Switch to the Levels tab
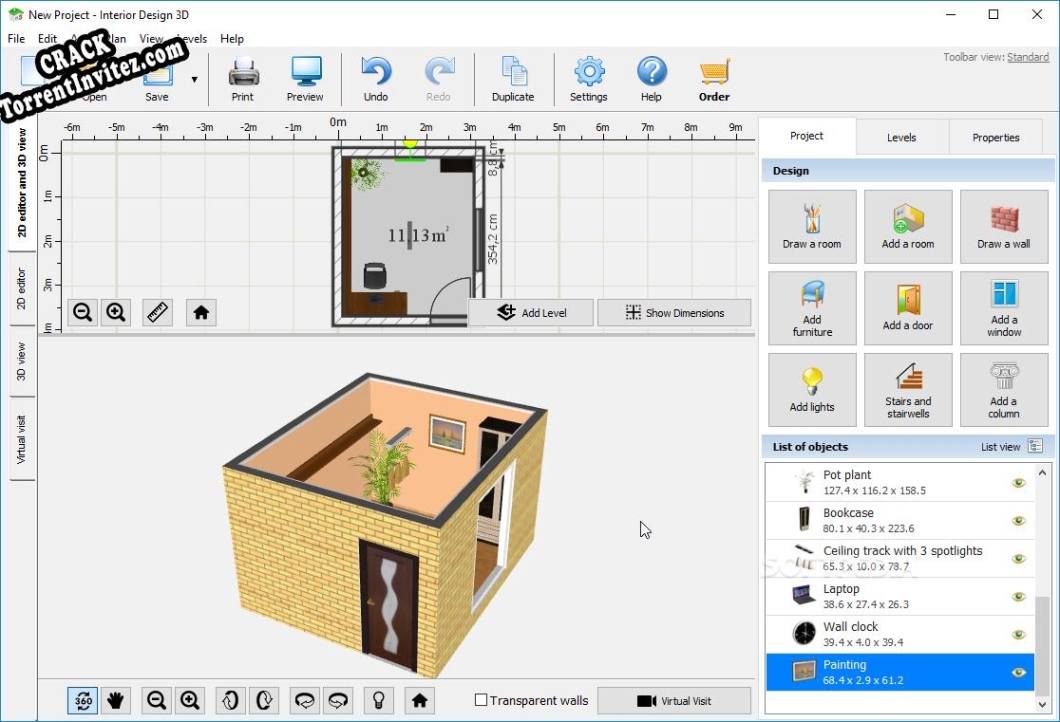Screen dimensions: 1060x722 pyautogui.click(x=901, y=137)
